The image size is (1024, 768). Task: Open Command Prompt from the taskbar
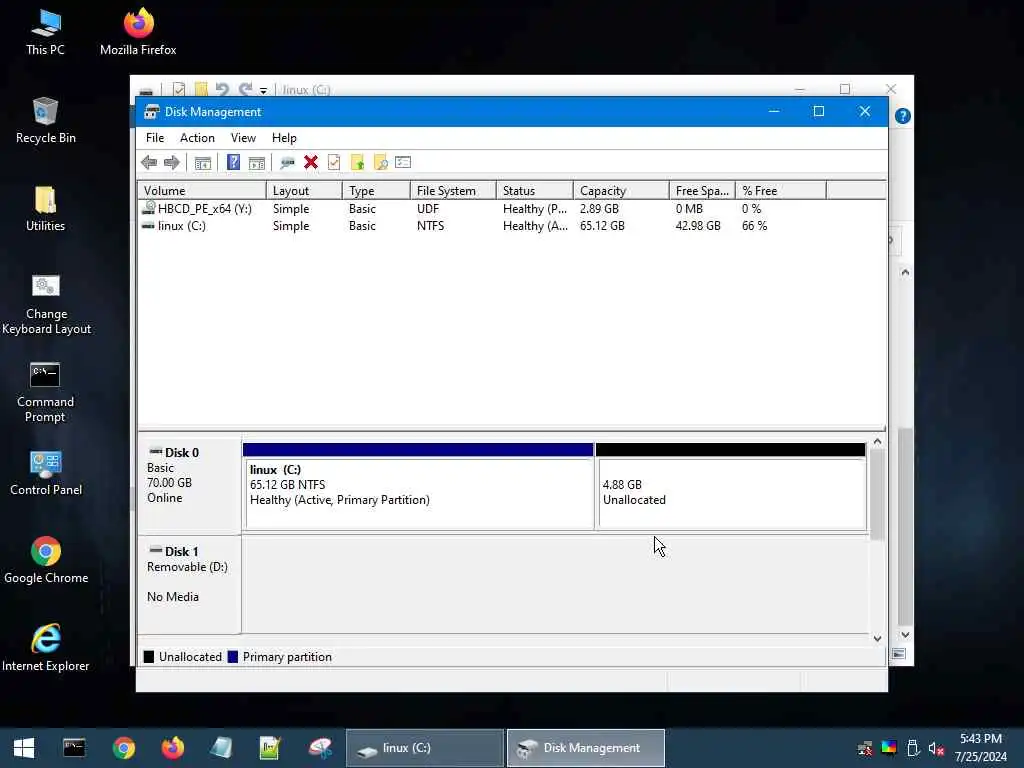74,748
